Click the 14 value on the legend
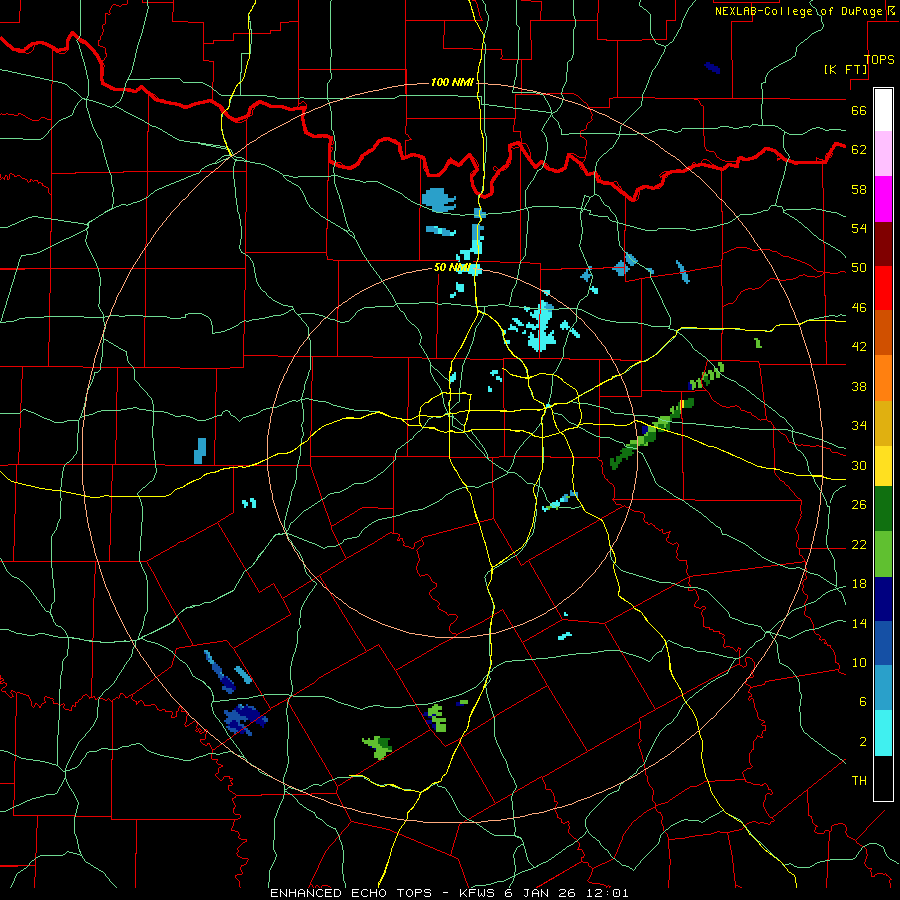Viewport: 900px width, 900px height. point(859,623)
